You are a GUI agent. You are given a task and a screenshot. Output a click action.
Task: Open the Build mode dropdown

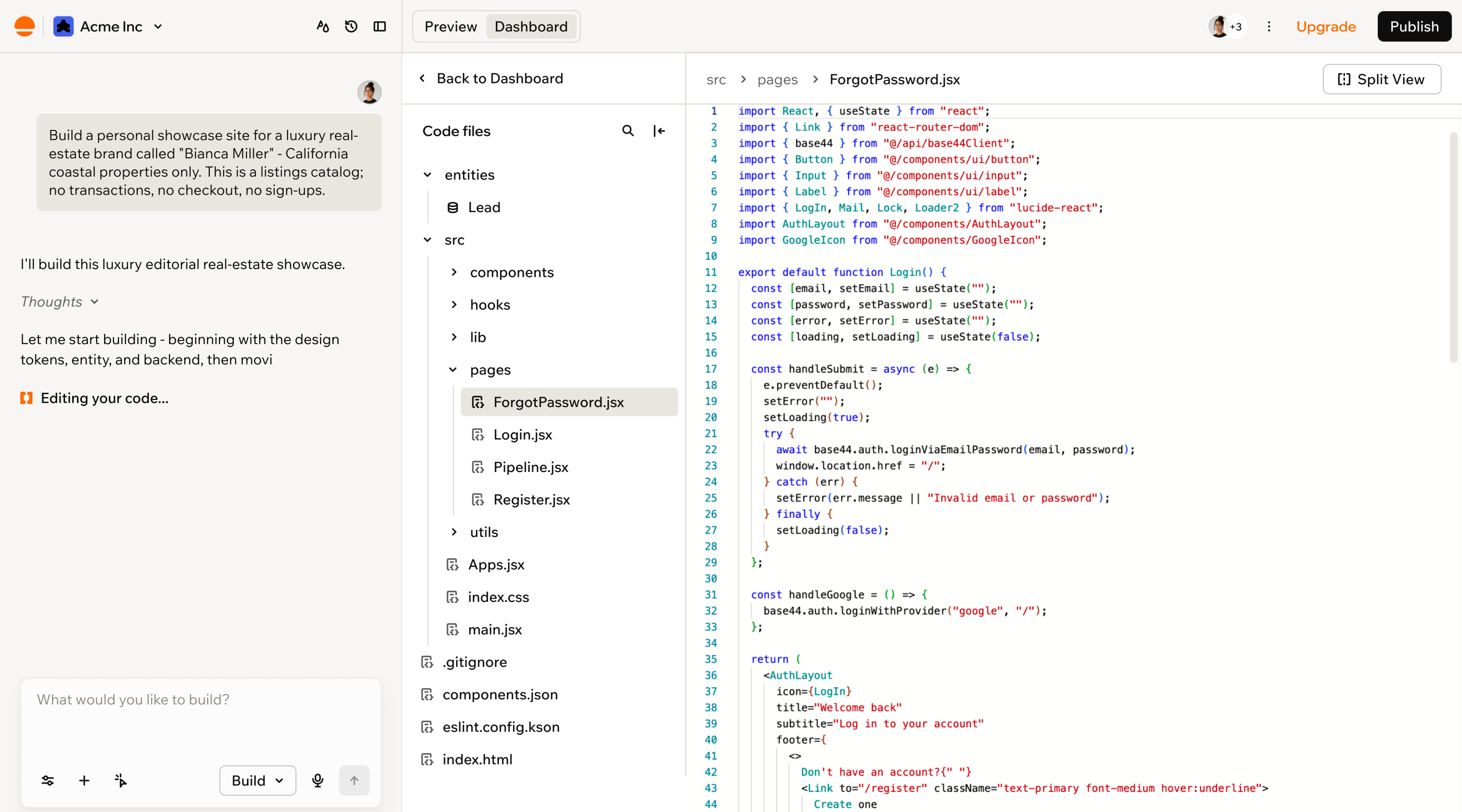pyautogui.click(x=258, y=781)
